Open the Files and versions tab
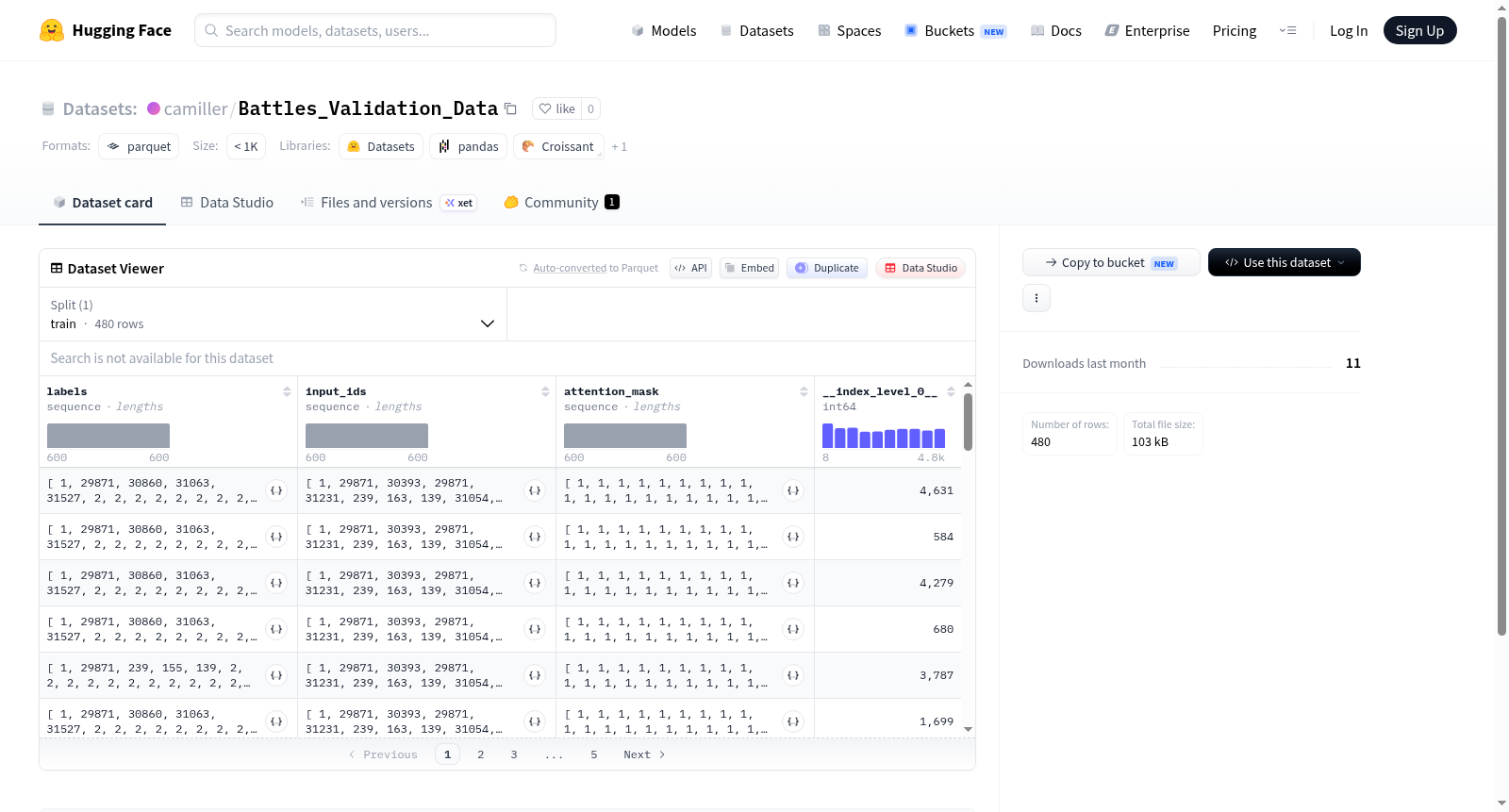 [388, 203]
